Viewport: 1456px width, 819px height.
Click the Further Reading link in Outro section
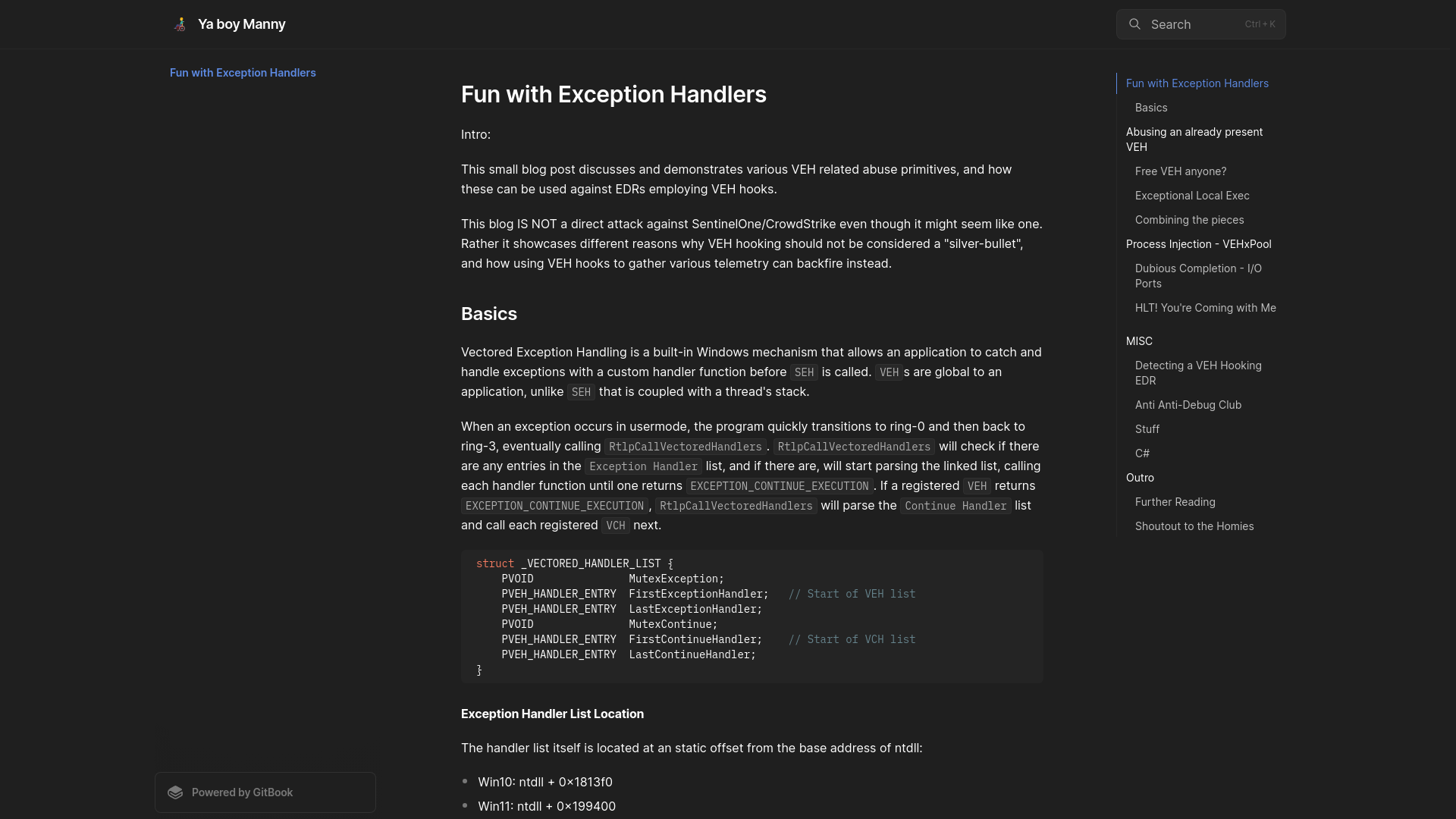click(x=1175, y=501)
